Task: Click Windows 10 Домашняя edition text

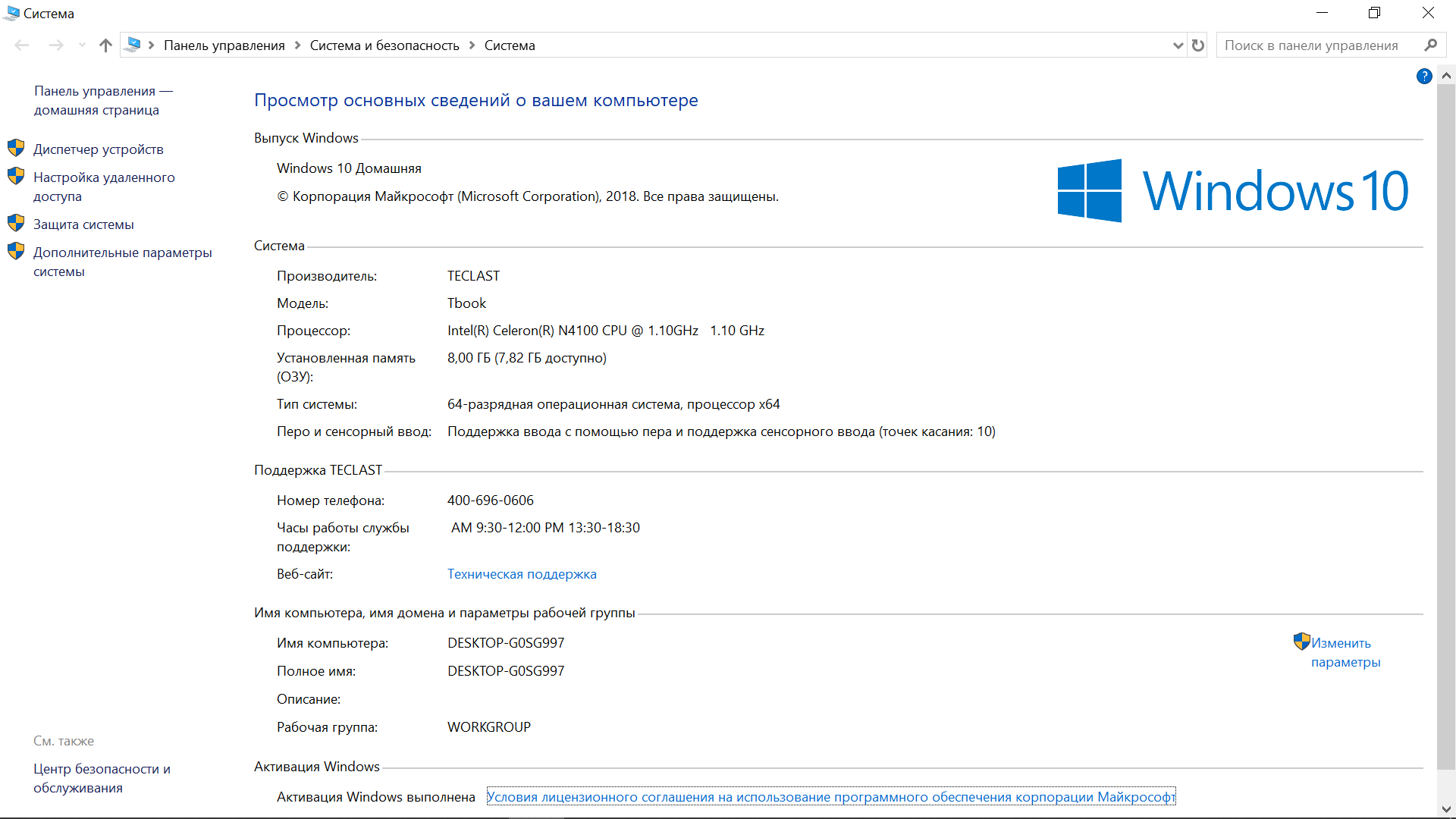Action: (349, 168)
